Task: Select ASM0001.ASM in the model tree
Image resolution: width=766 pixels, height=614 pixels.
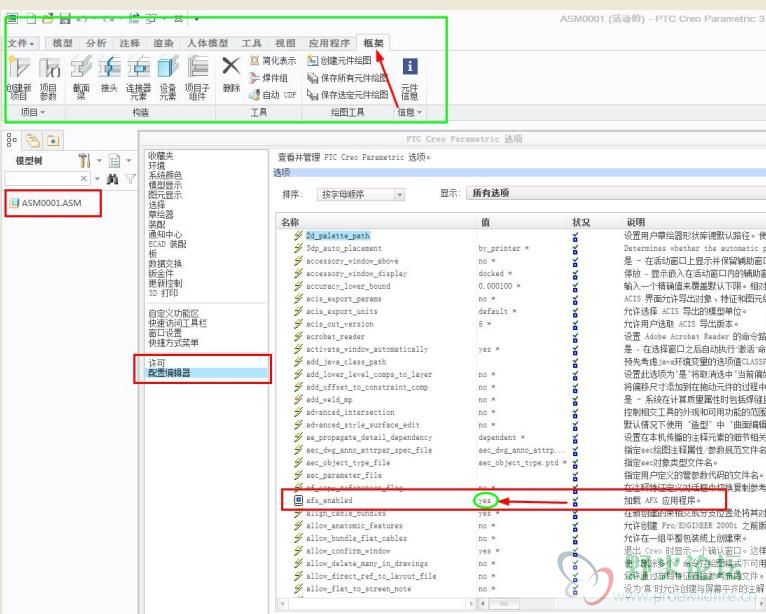Action: coord(46,203)
